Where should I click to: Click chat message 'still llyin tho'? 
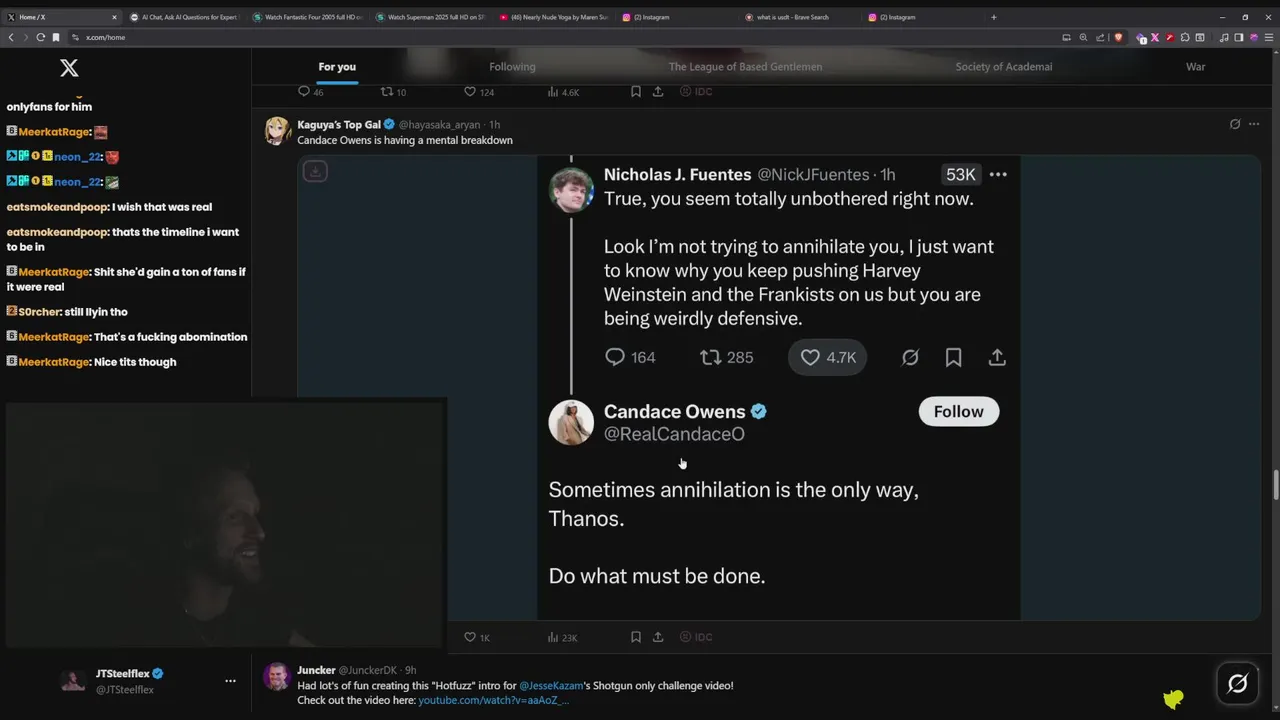(x=96, y=312)
